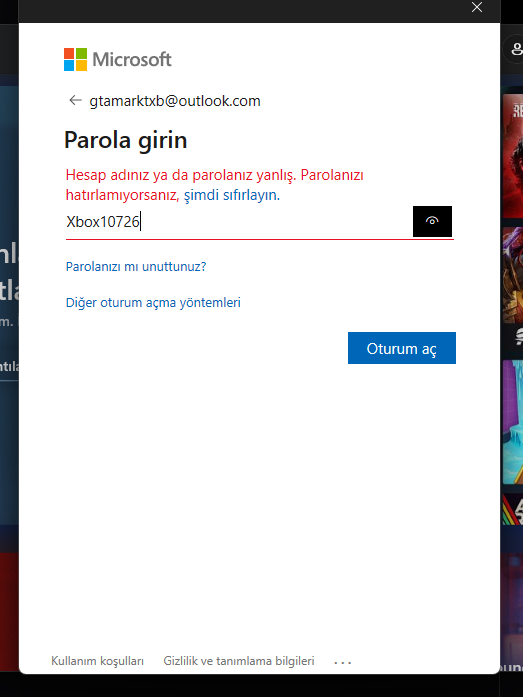The image size is (523, 697).
Task: Click the gtamarktxb@outlook.com account text
Action: click(x=175, y=101)
